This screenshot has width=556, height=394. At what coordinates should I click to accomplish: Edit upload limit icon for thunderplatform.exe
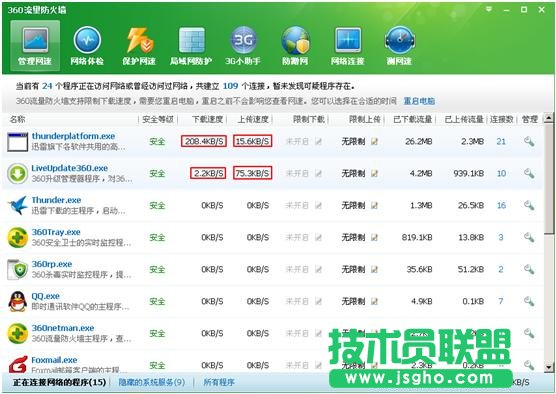click(374, 141)
